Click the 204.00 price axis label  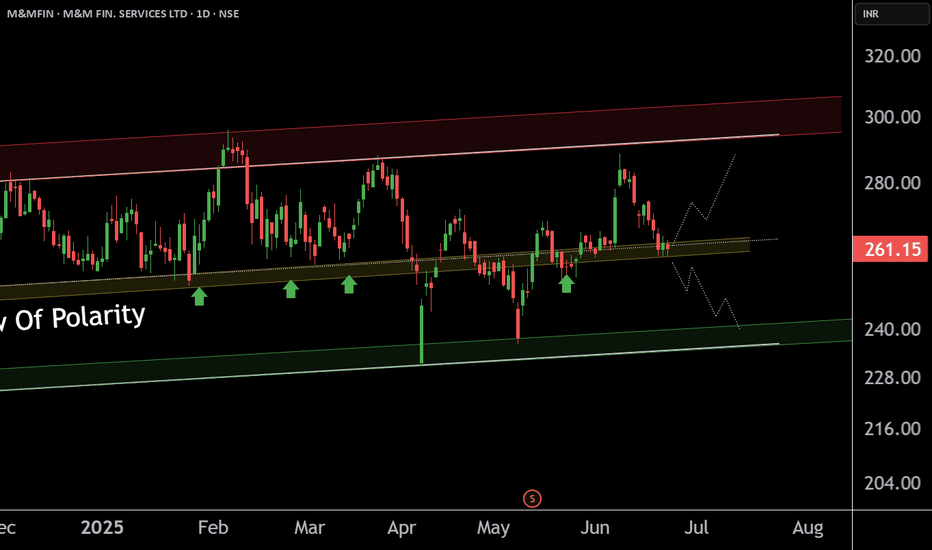892,483
